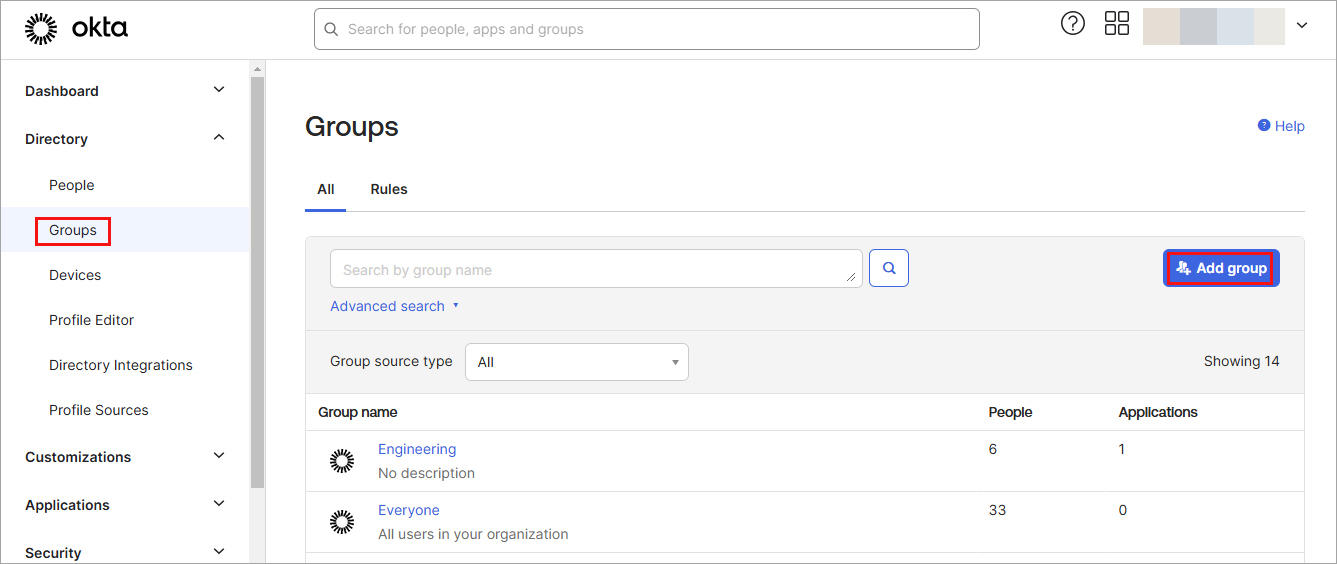Screen dimensions: 1337x564
Task: Expand the Customizations sidebar section
Action: (x=219, y=456)
